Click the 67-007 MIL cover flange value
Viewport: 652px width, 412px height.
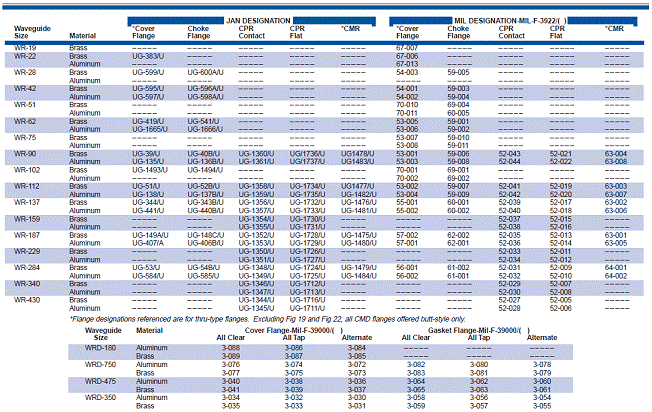(x=407, y=48)
